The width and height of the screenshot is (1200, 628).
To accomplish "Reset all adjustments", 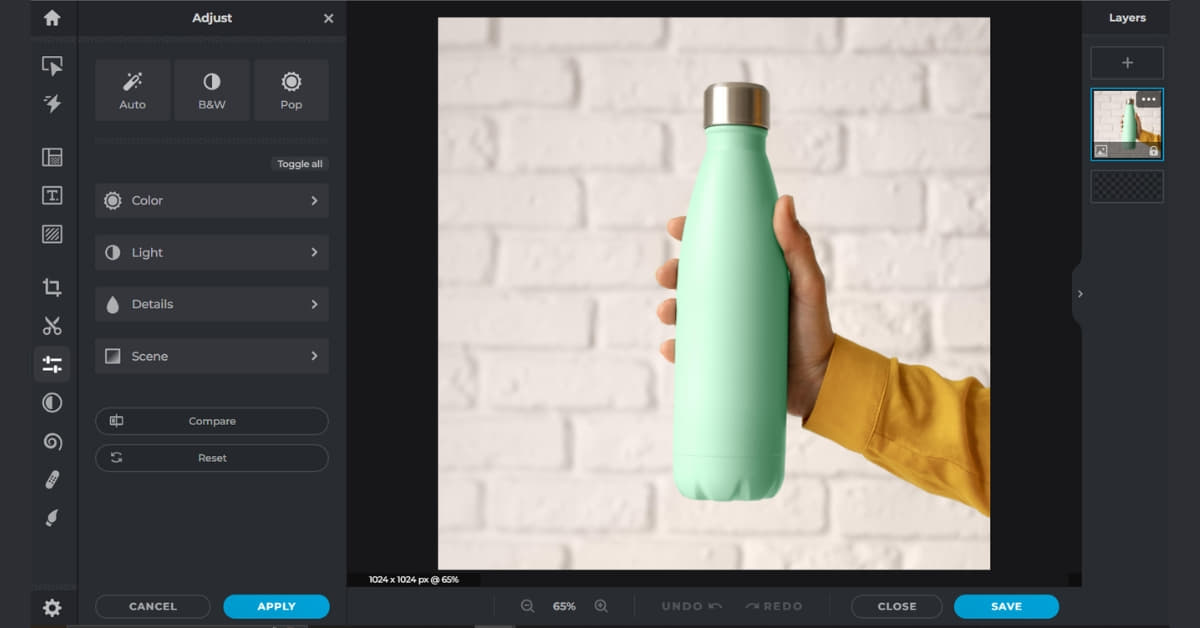I will tap(212, 458).
